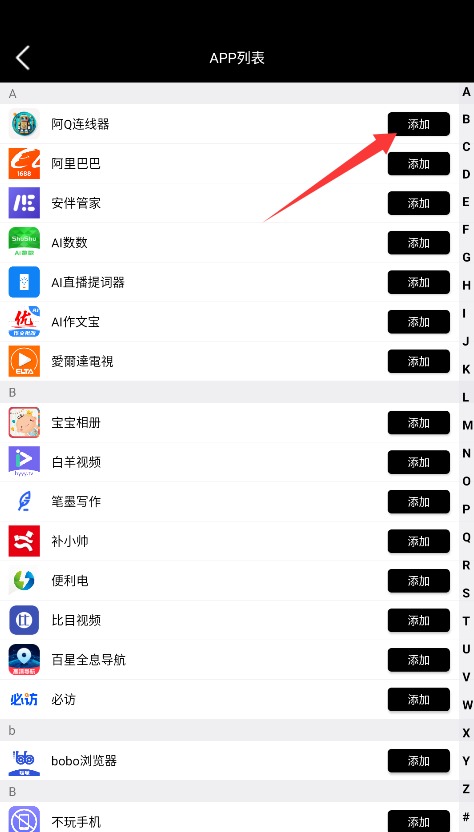Screen dimensions: 474x832
Task: Jump to letter S in index
Action: [x=467, y=593]
